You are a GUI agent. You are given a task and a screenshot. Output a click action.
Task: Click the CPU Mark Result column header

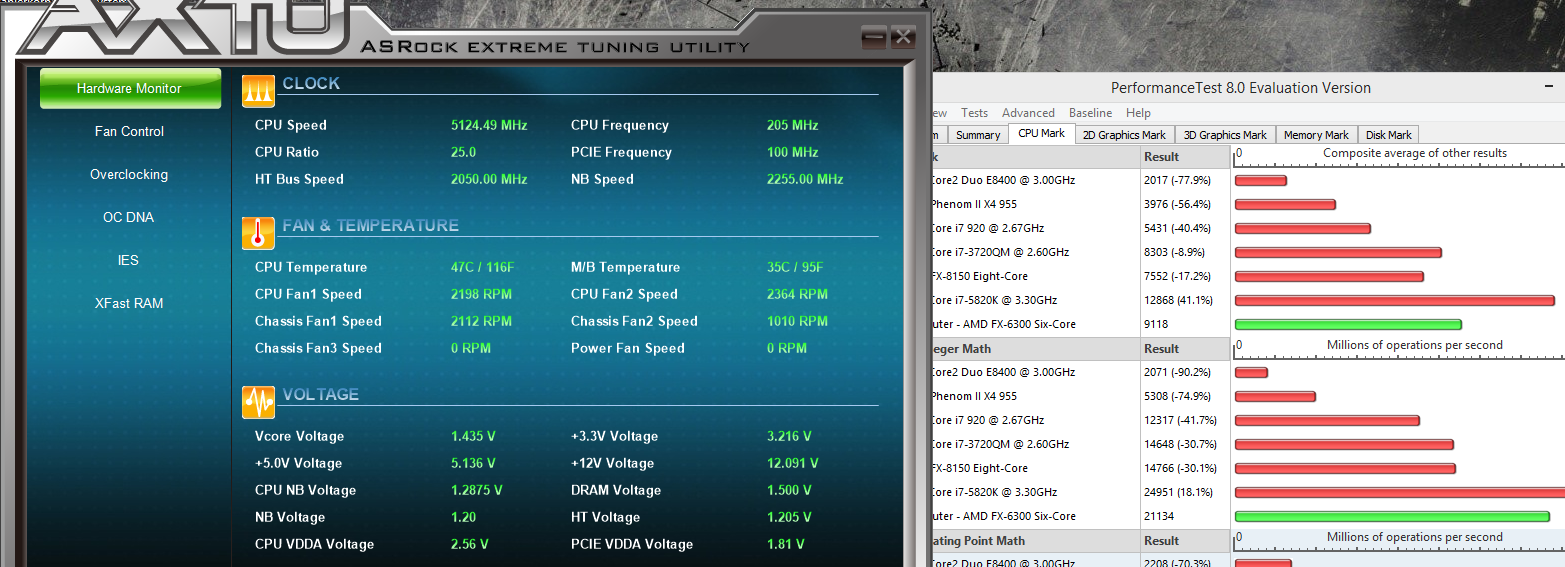(1184, 157)
